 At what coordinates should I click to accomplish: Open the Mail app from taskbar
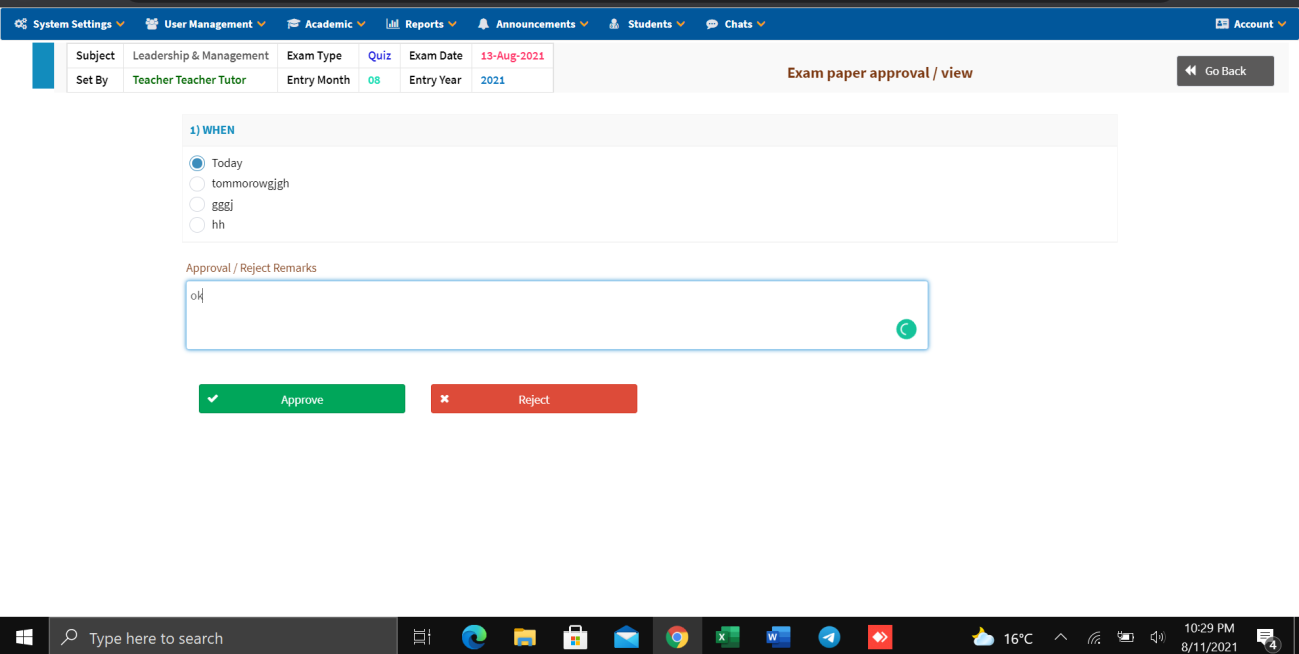626,637
